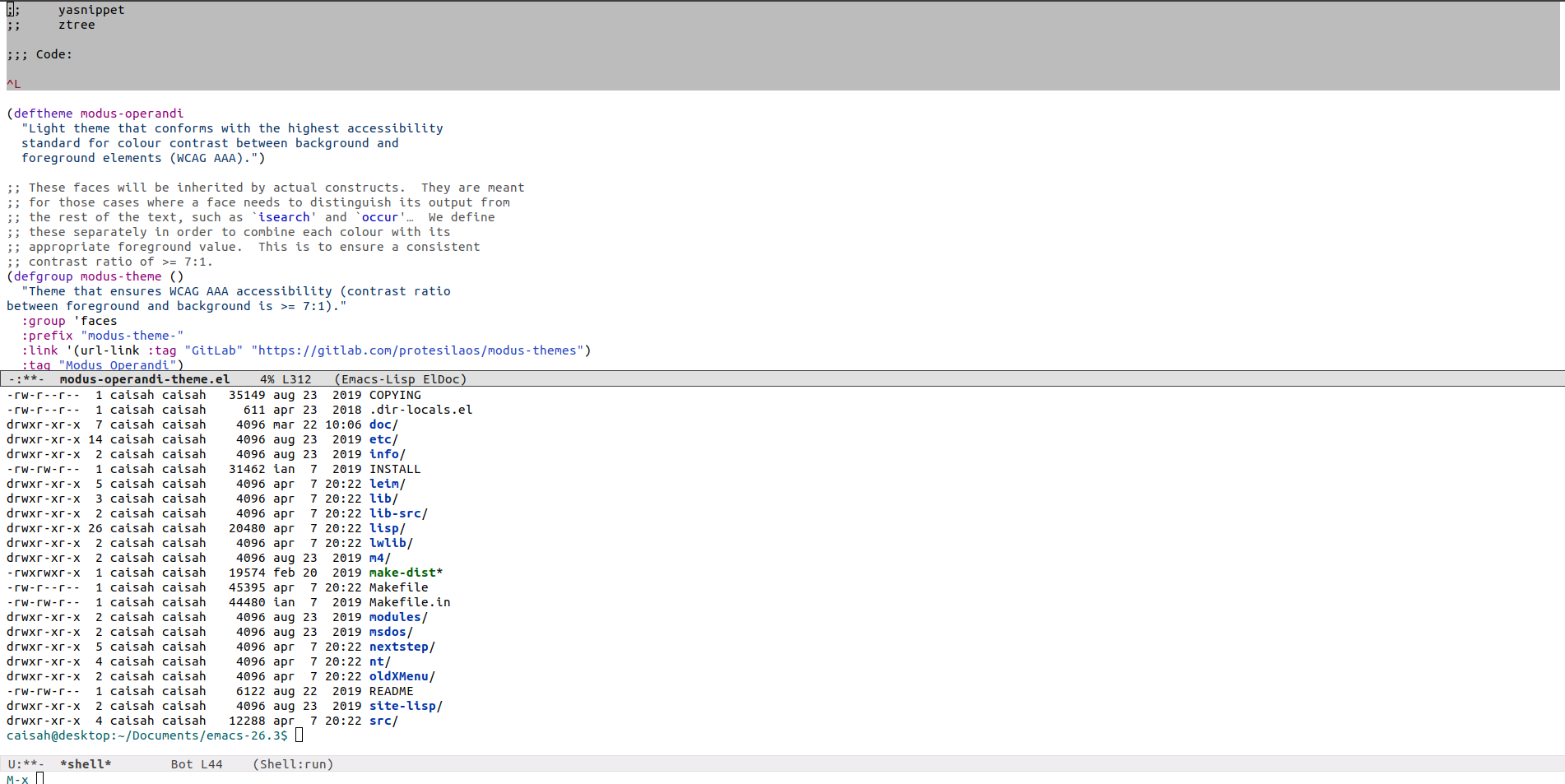Viewport: 1565px width, 784px height.
Task: Click the site-lisp/ directory name
Action: coord(406,706)
